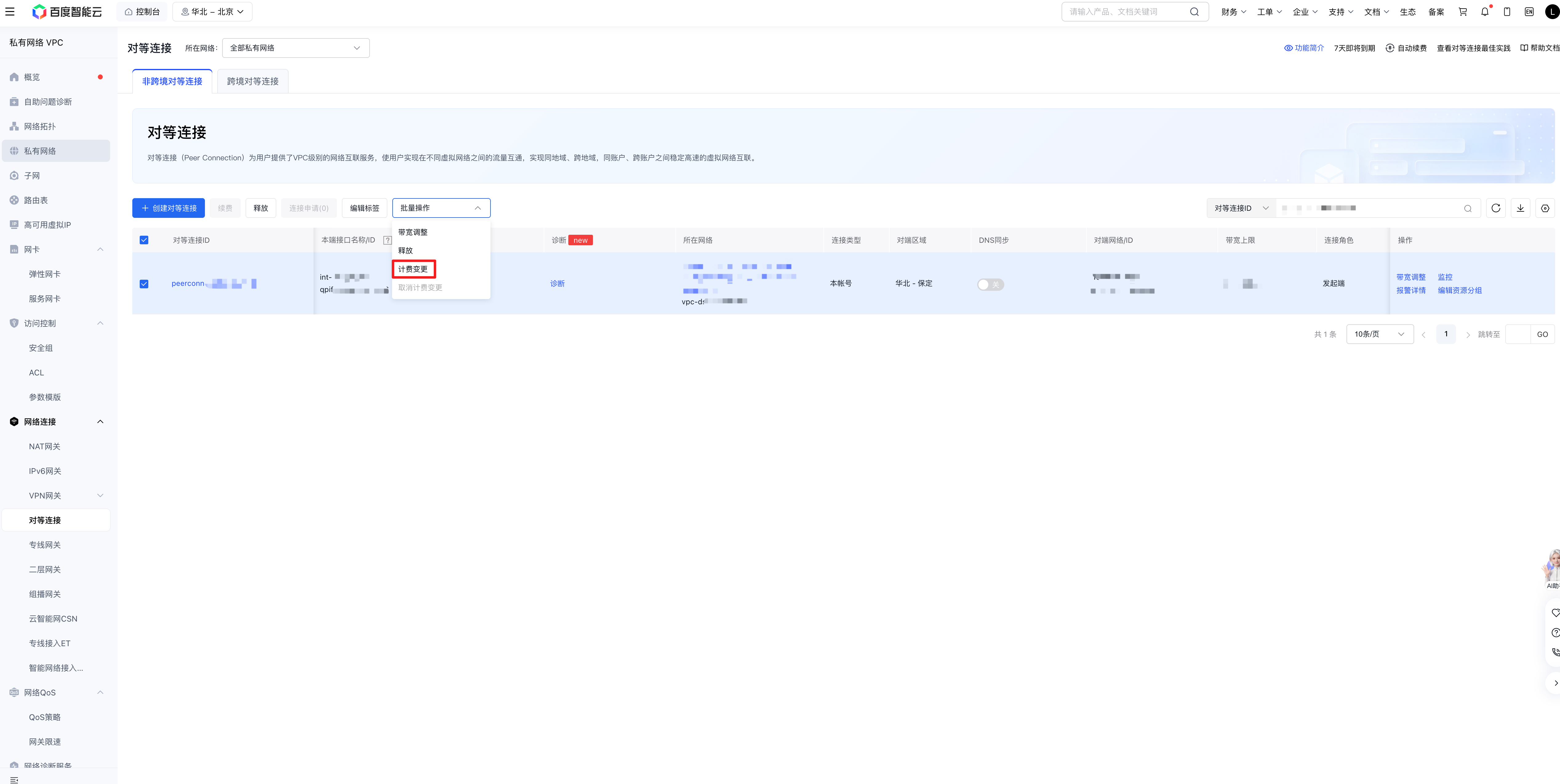The image size is (1560, 784).
Task: Change the 10条/页 page size
Action: pyautogui.click(x=1379, y=334)
